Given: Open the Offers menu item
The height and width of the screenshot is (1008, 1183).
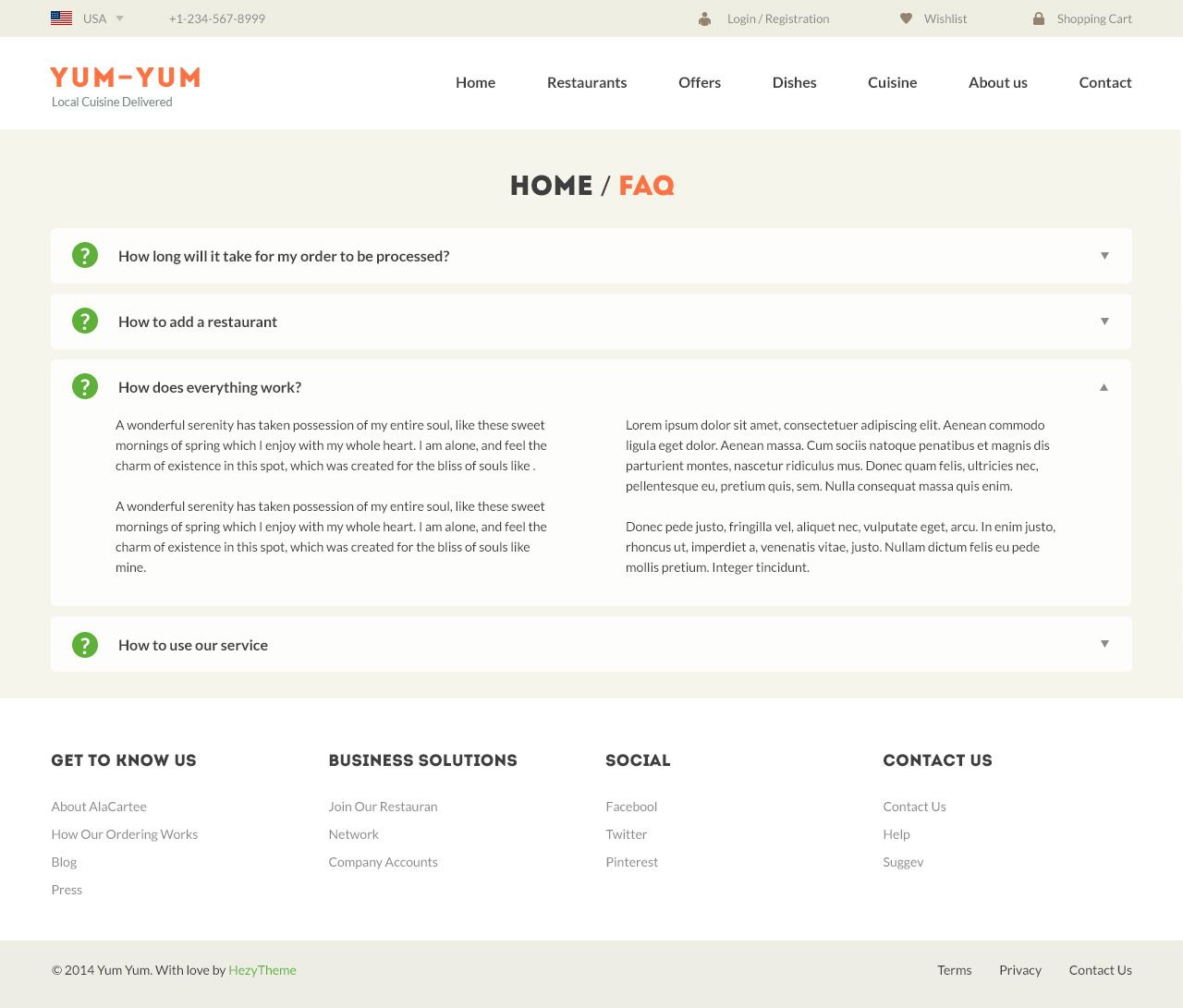Looking at the screenshot, I should 700,82.
